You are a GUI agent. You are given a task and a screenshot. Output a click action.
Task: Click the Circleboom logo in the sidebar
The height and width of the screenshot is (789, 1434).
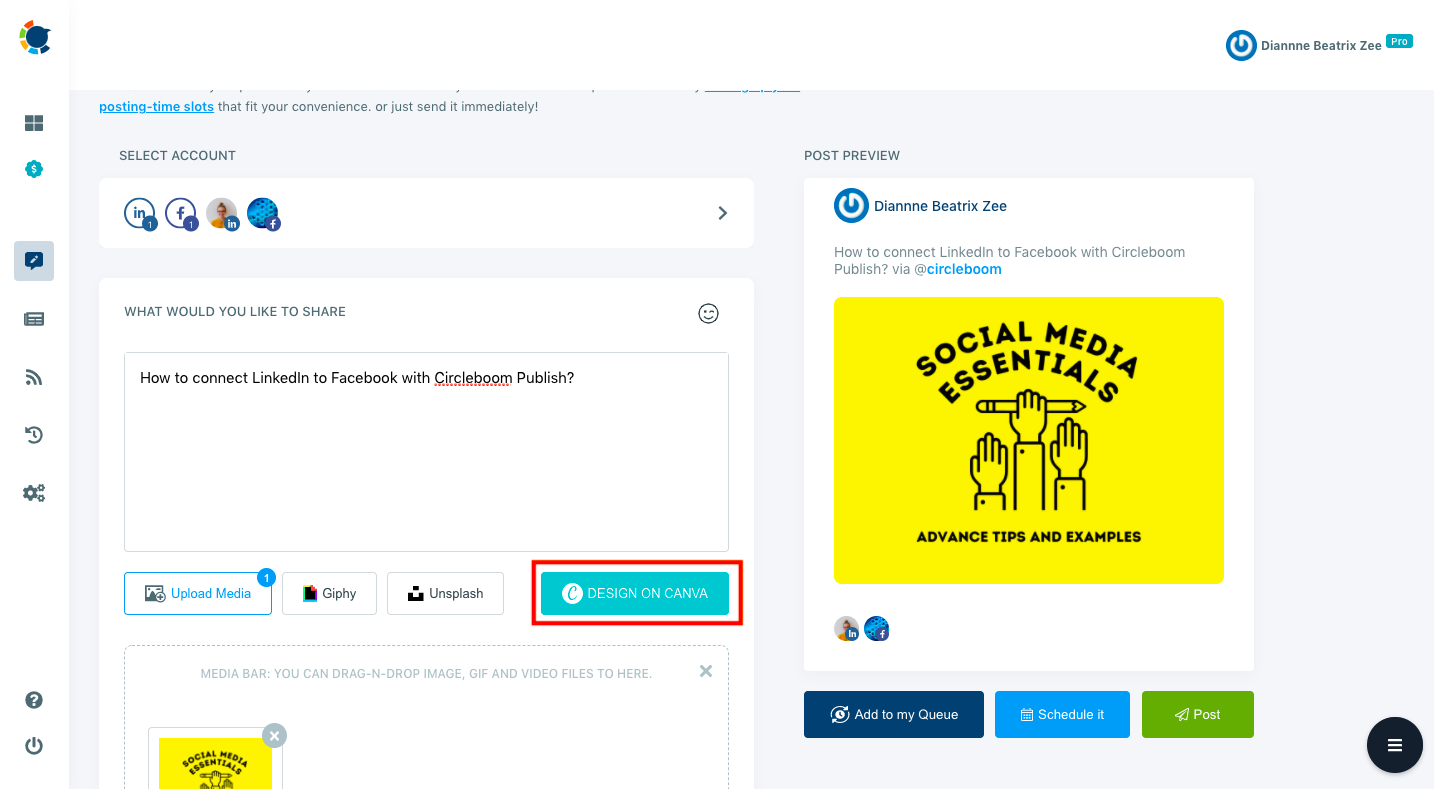35,38
